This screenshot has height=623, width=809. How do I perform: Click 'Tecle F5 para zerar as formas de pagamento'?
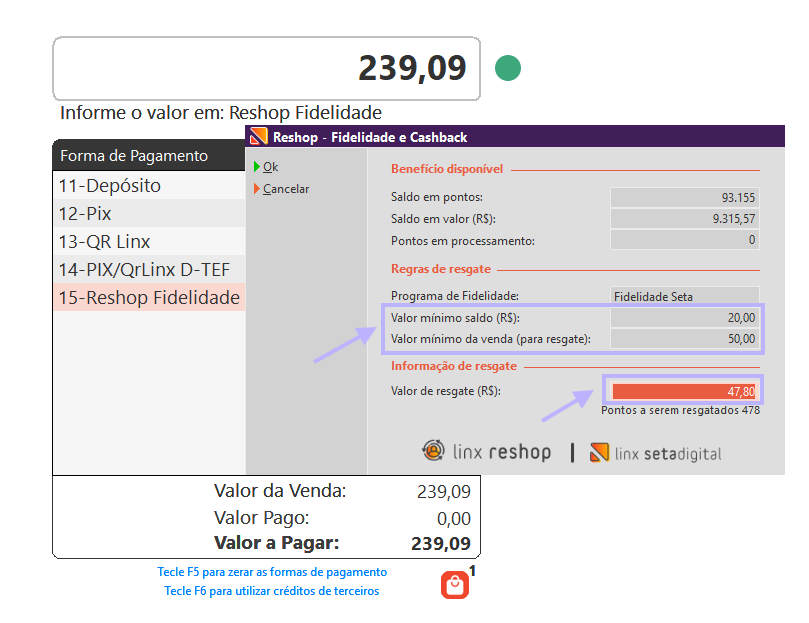pyautogui.click(x=272, y=572)
